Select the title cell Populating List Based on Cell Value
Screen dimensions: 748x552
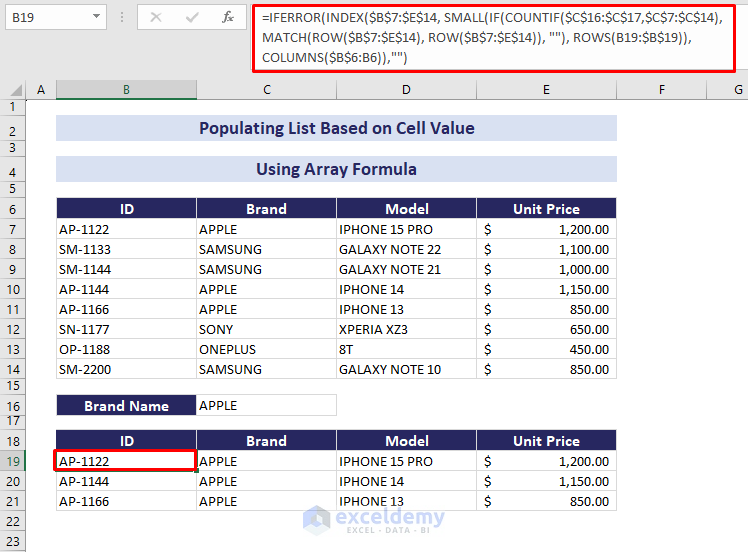[x=336, y=128]
